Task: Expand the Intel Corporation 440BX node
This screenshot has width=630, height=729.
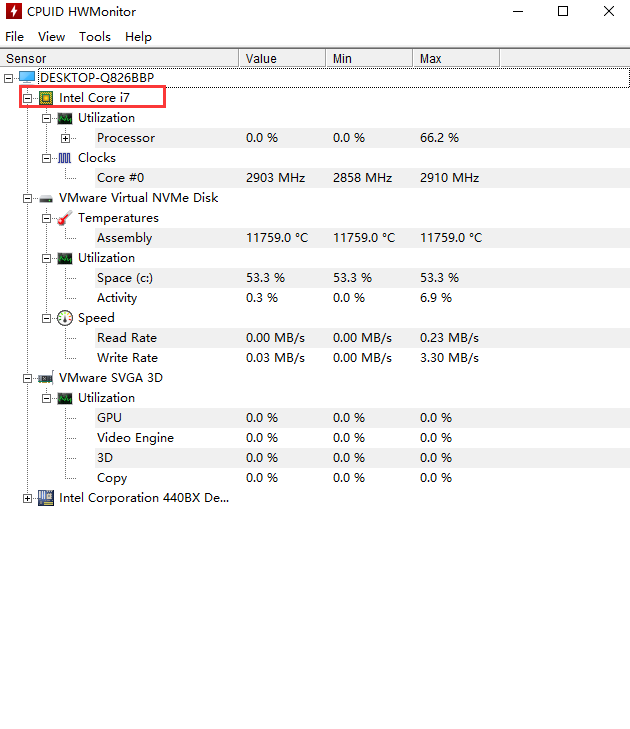Action: pyautogui.click(x=28, y=498)
